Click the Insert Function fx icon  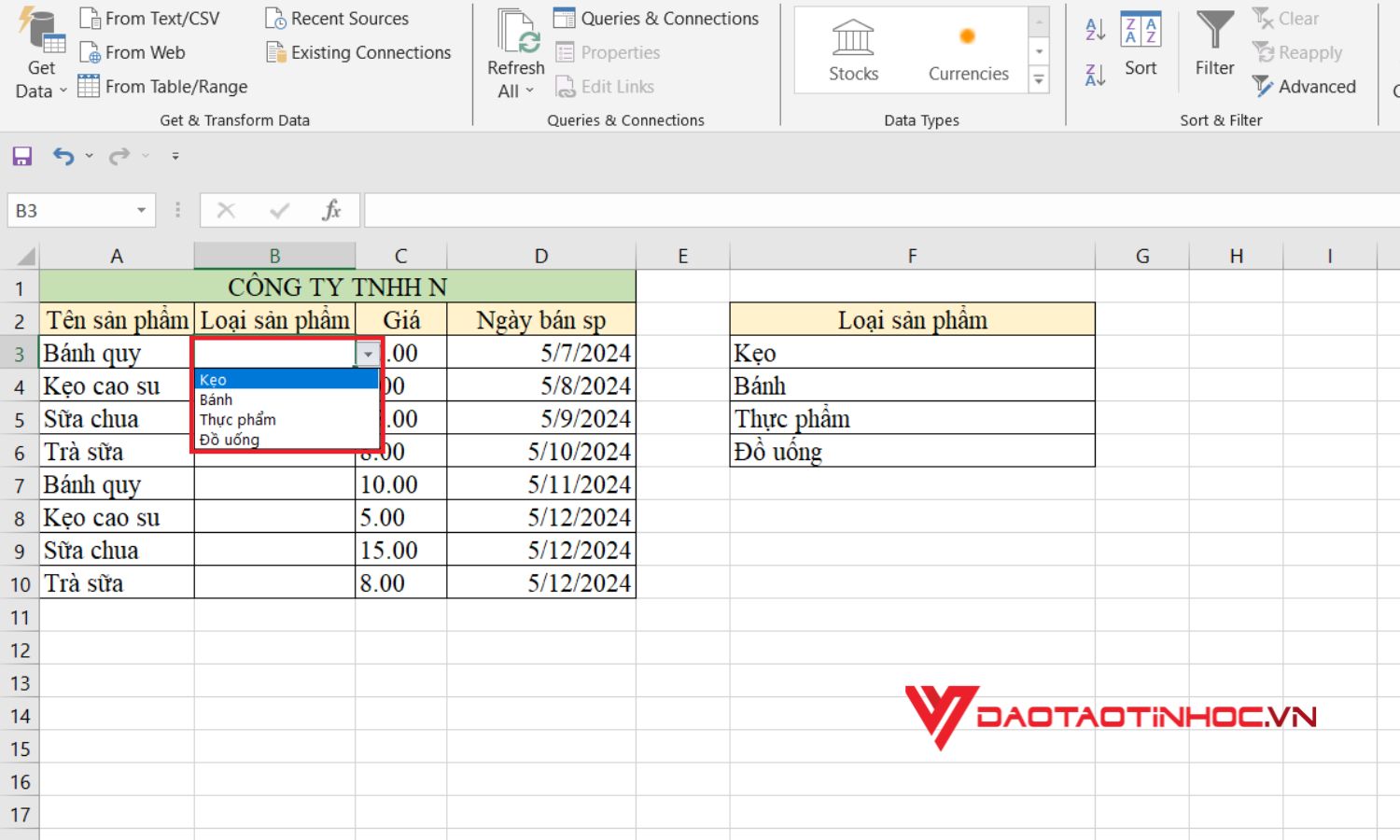[331, 209]
